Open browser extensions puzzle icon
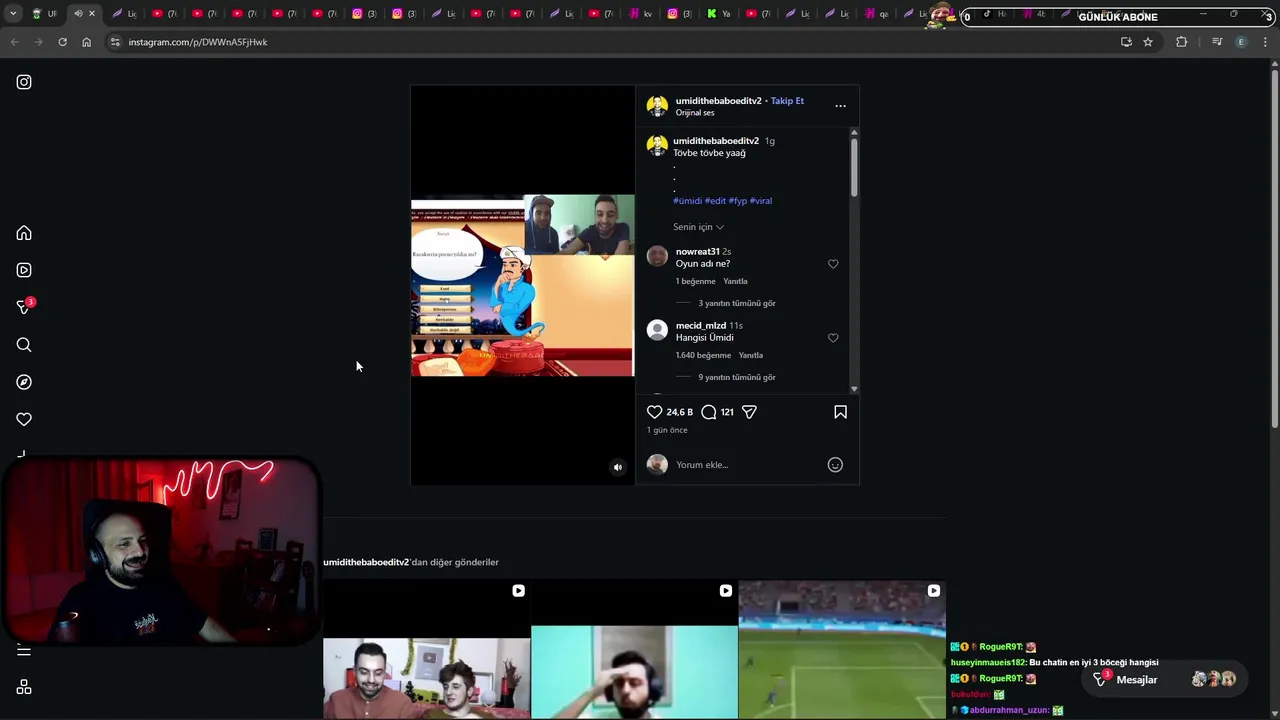Screen dimensions: 1280x720 pos(1181,42)
